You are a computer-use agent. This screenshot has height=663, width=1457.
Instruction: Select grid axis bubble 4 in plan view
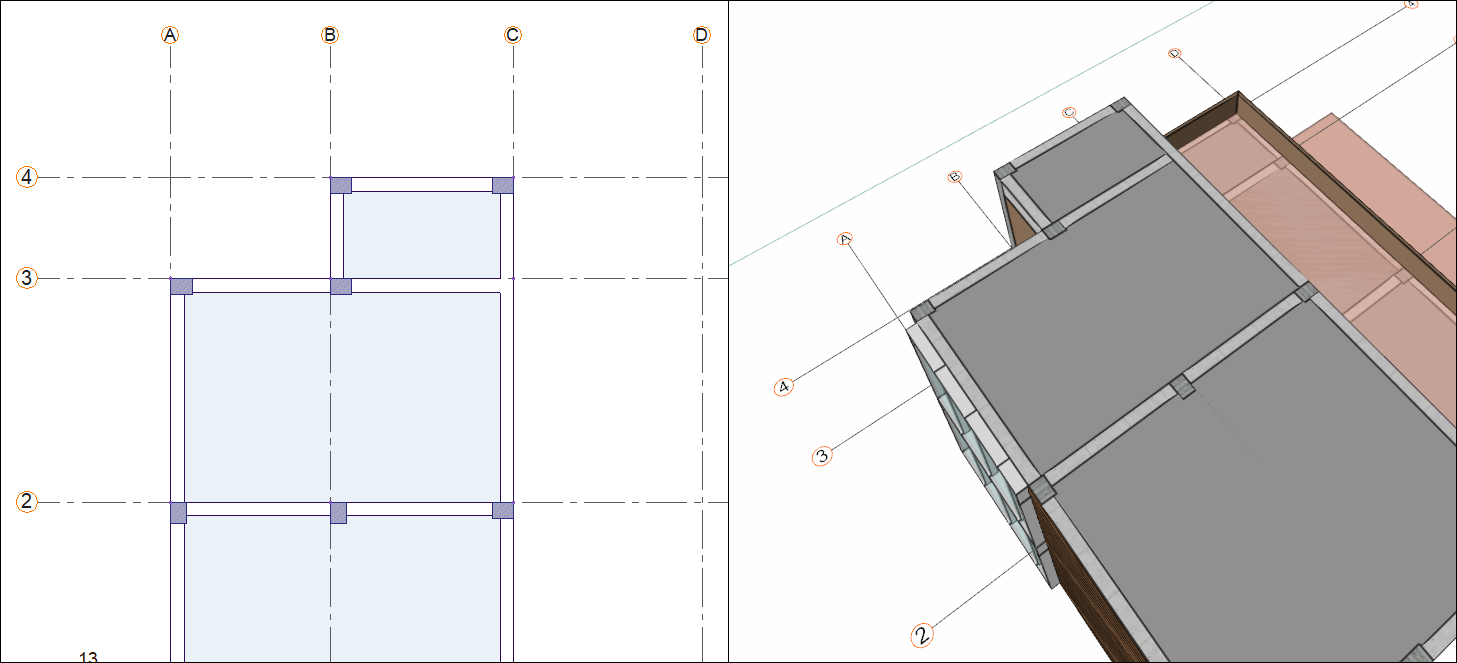27,177
